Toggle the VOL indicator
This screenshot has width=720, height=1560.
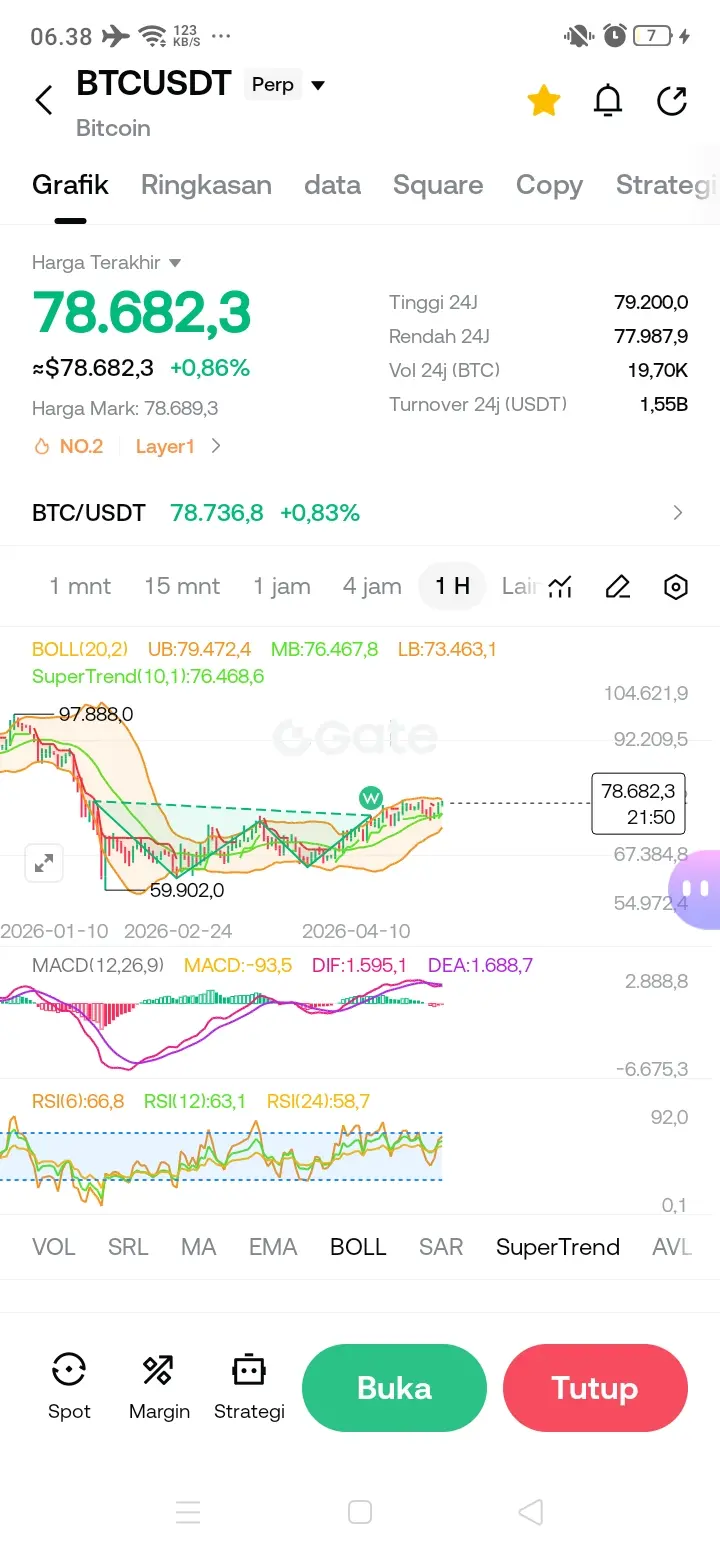click(x=54, y=1247)
